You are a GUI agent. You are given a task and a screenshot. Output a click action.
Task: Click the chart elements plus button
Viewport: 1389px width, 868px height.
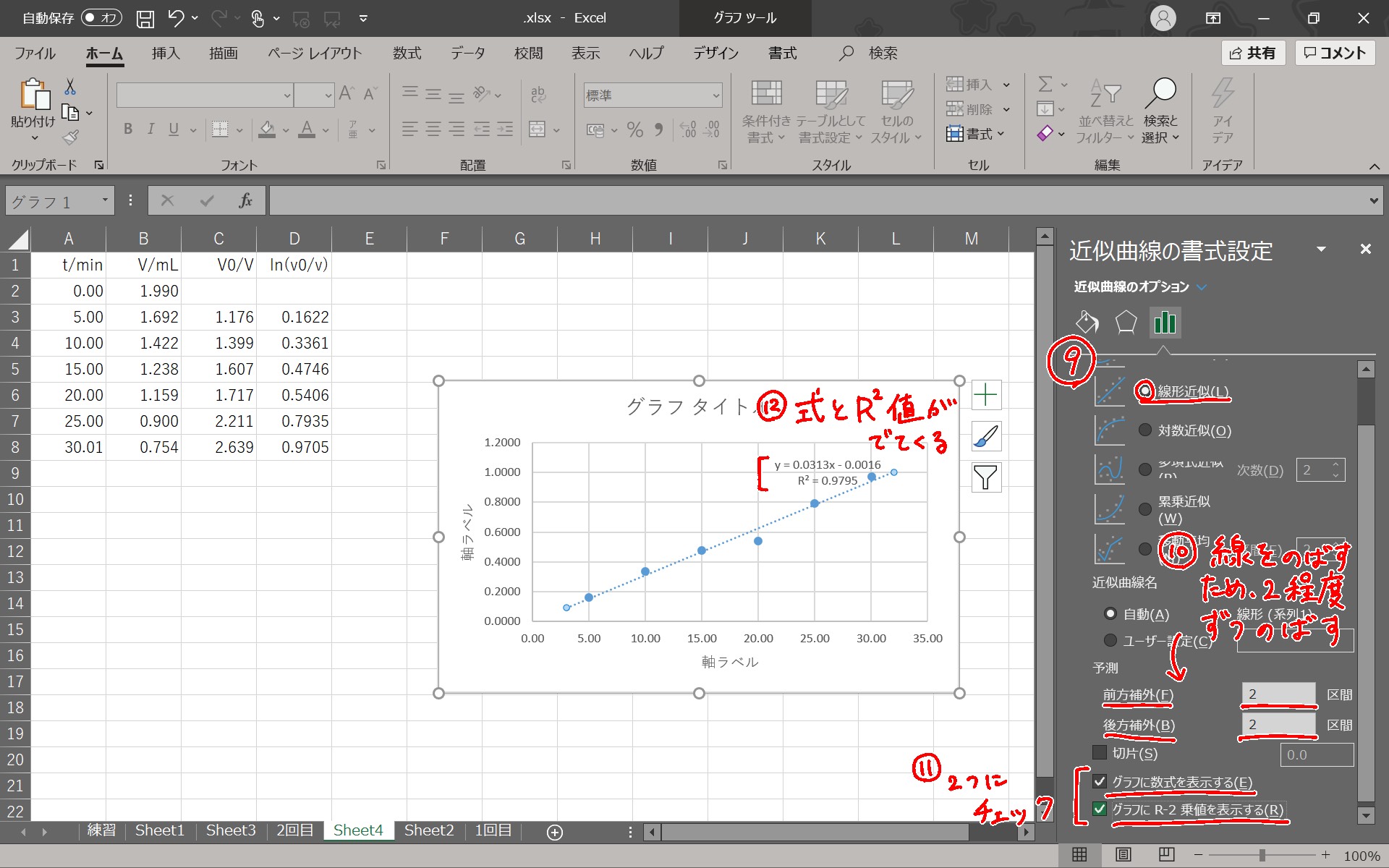985,395
